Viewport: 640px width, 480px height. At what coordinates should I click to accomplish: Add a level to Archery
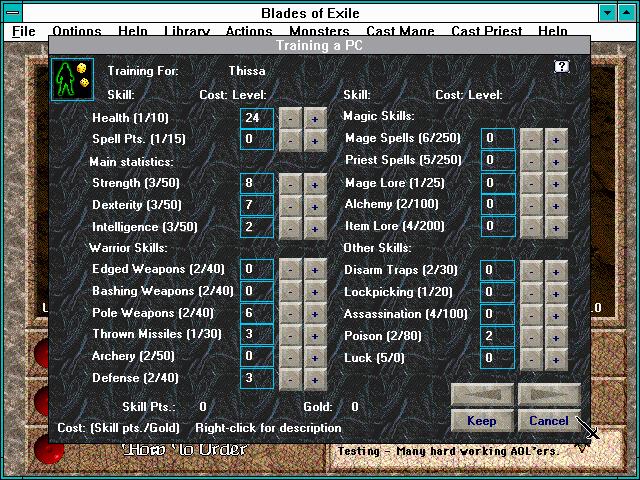(315, 358)
